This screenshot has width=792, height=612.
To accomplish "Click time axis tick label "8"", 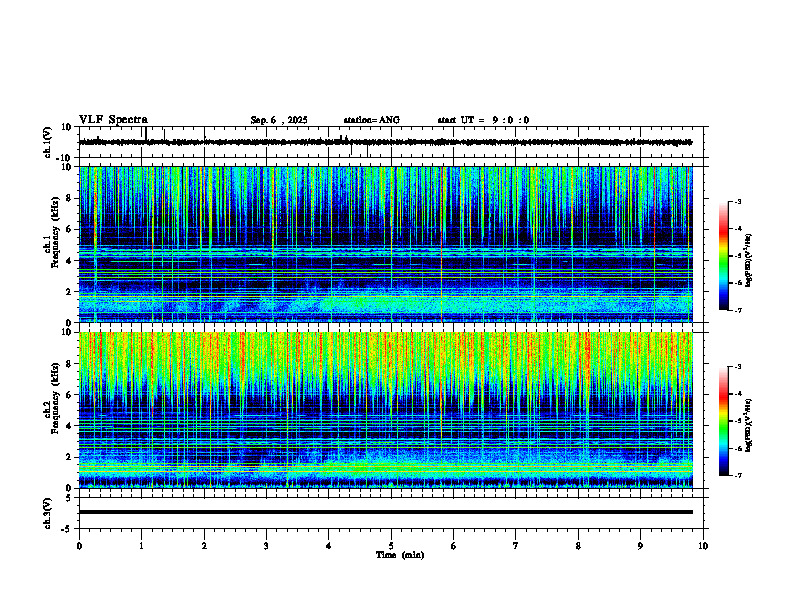I will pyautogui.click(x=578, y=546).
